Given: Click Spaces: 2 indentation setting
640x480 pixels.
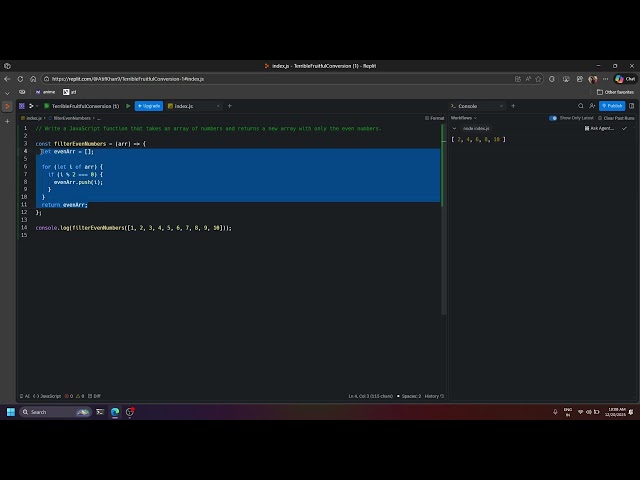Looking at the screenshot, I should (409, 396).
